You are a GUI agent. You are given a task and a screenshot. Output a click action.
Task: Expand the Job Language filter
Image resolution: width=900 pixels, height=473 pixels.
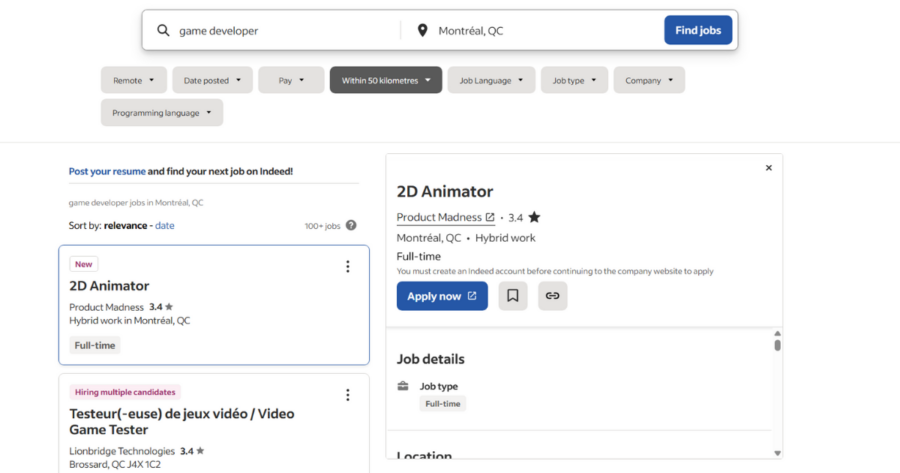[491, 80]
